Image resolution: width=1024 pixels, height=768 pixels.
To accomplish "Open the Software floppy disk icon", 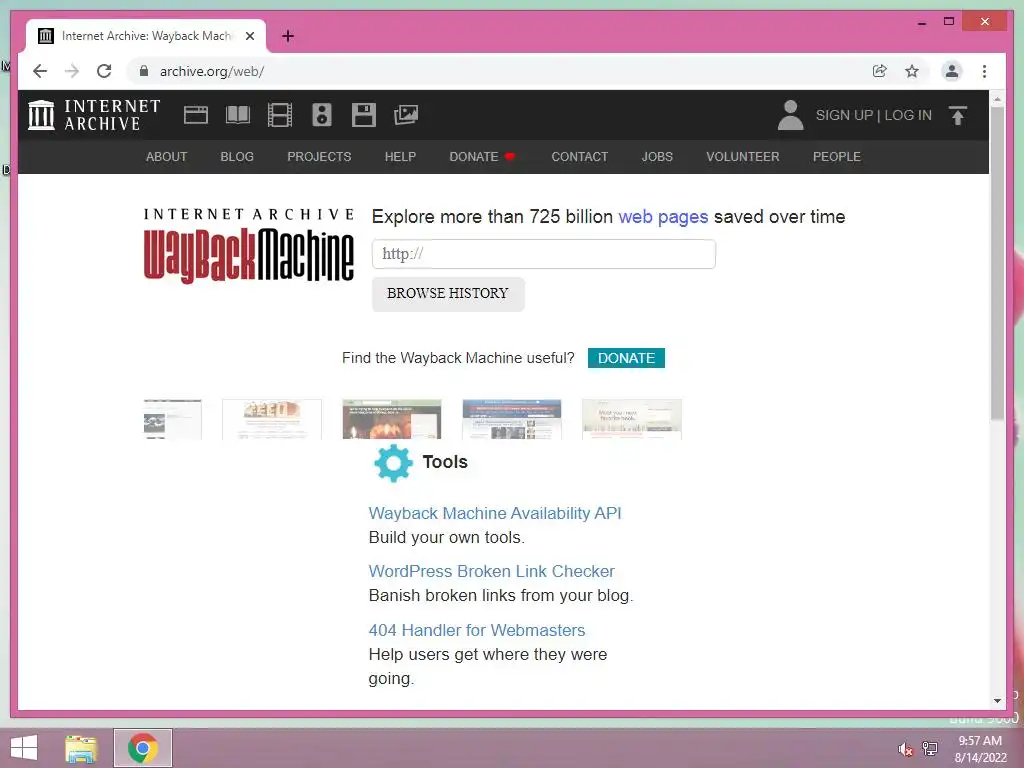I will (x=364, y=115).
